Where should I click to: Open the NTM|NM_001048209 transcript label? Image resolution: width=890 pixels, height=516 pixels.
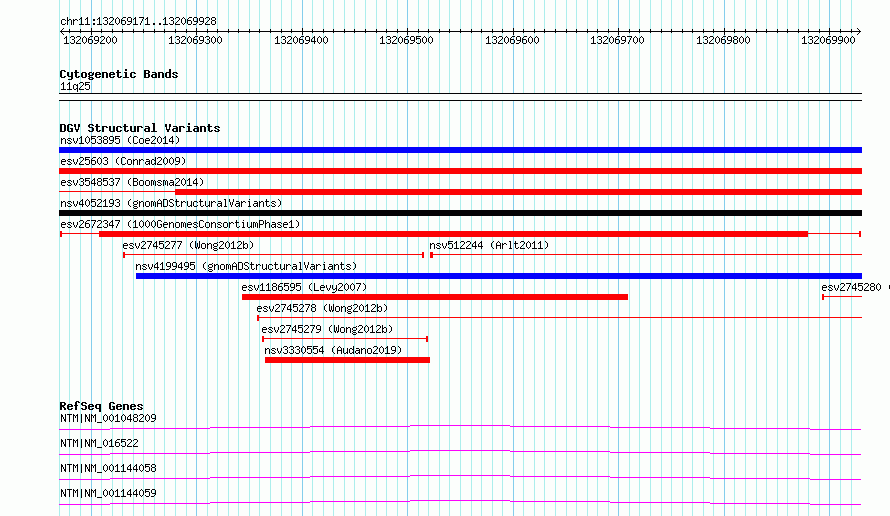point(108,418)
